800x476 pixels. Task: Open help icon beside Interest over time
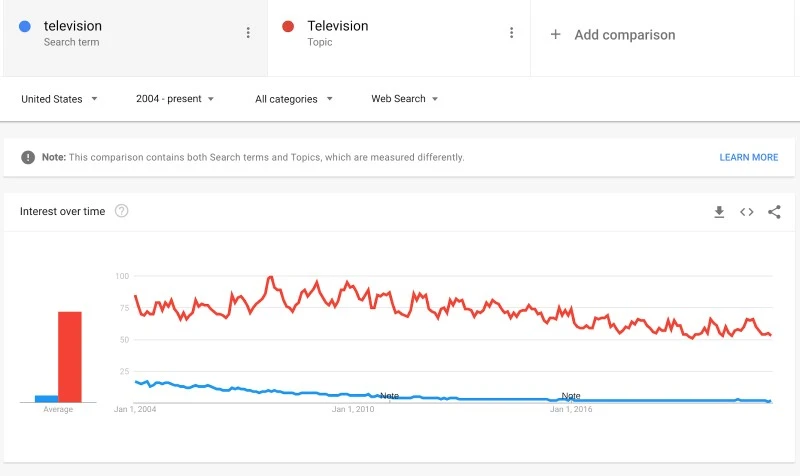coord(122,211)
